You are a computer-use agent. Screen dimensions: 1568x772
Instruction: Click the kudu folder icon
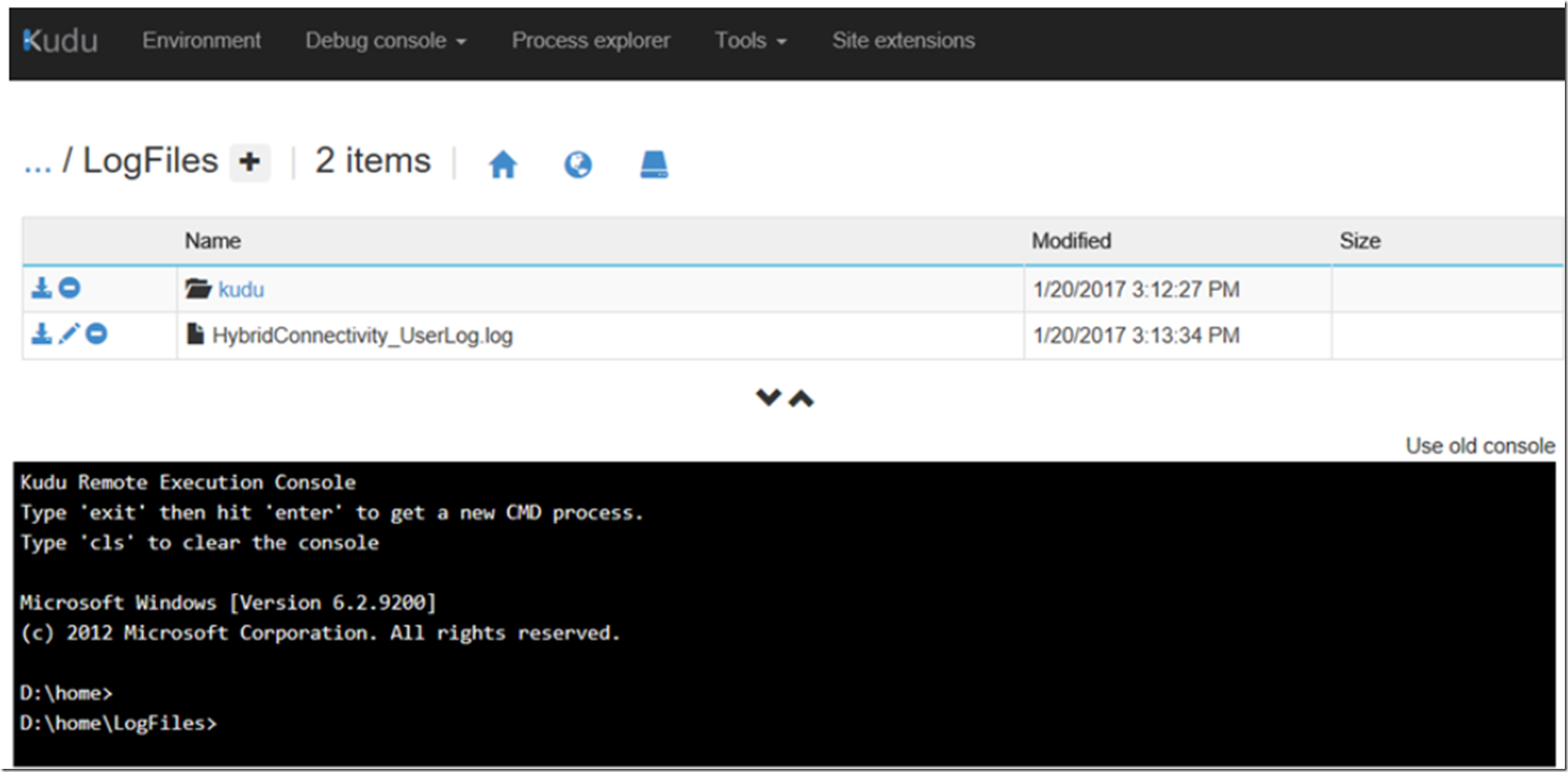tap(199, 289)
